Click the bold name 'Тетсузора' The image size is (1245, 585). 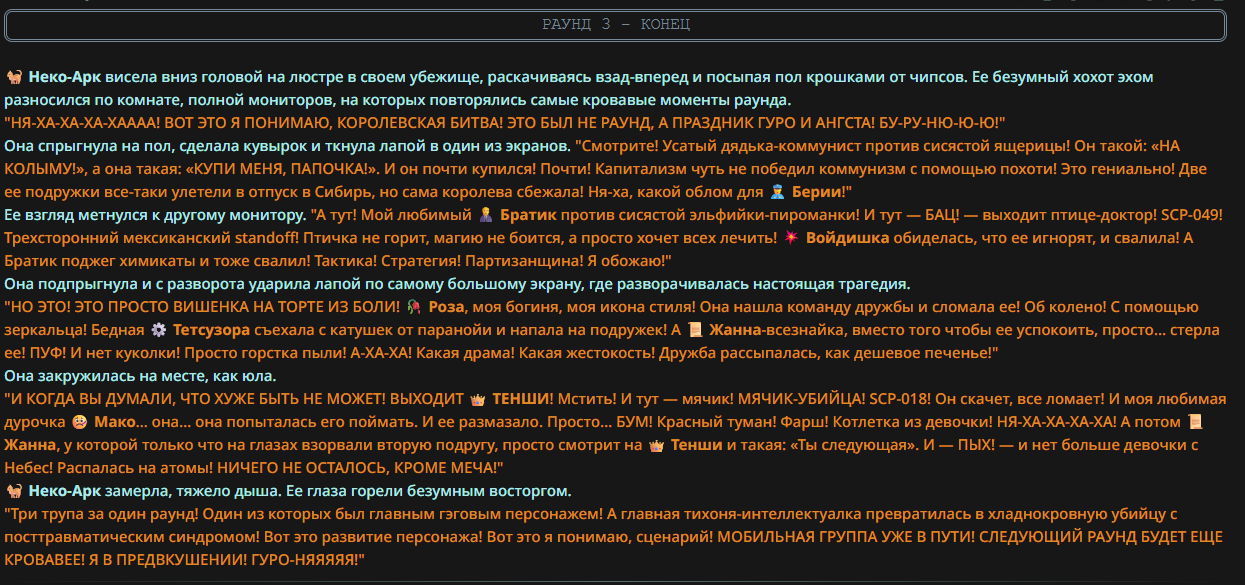tap(211, 330)
